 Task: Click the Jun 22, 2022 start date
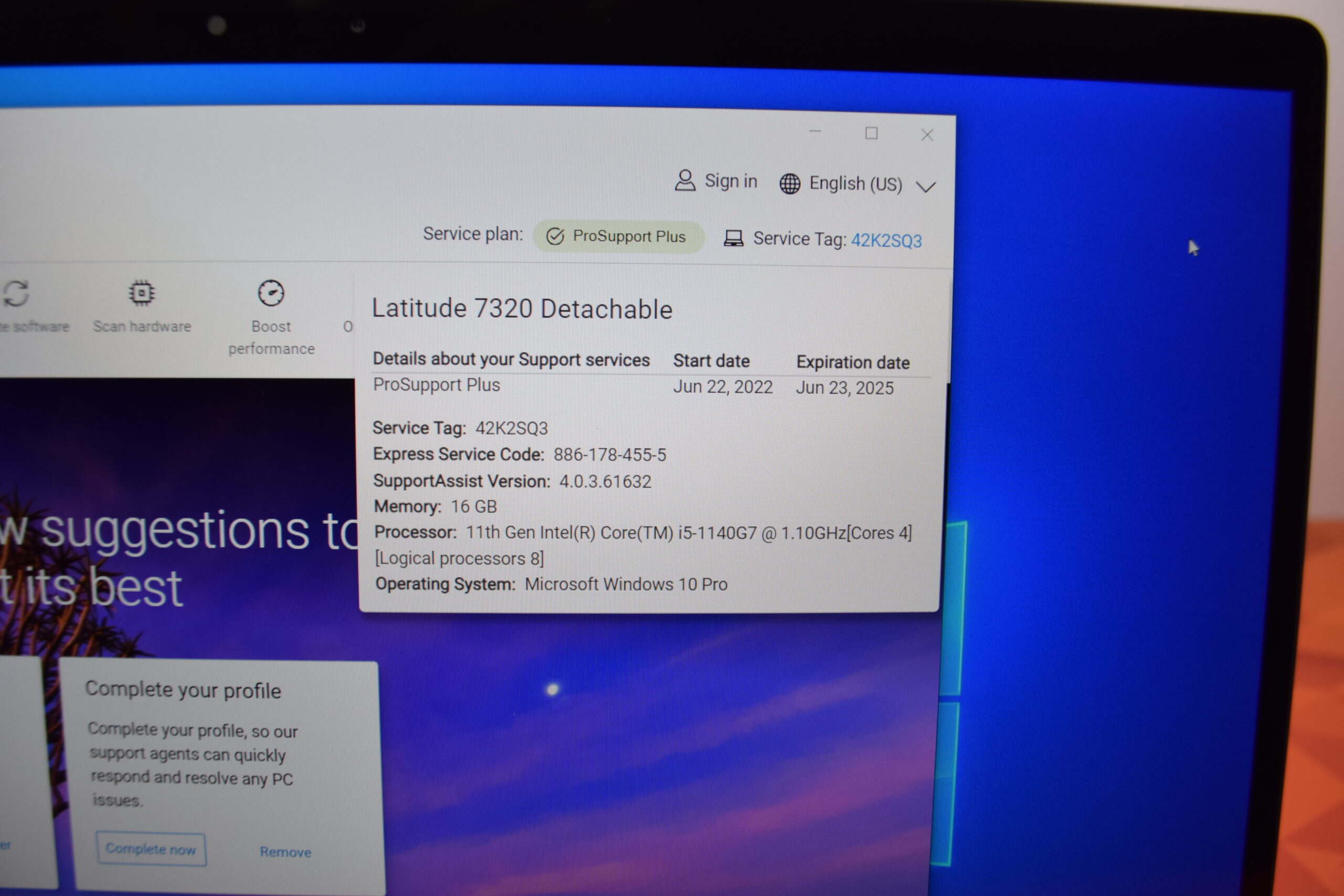point(723,387)
